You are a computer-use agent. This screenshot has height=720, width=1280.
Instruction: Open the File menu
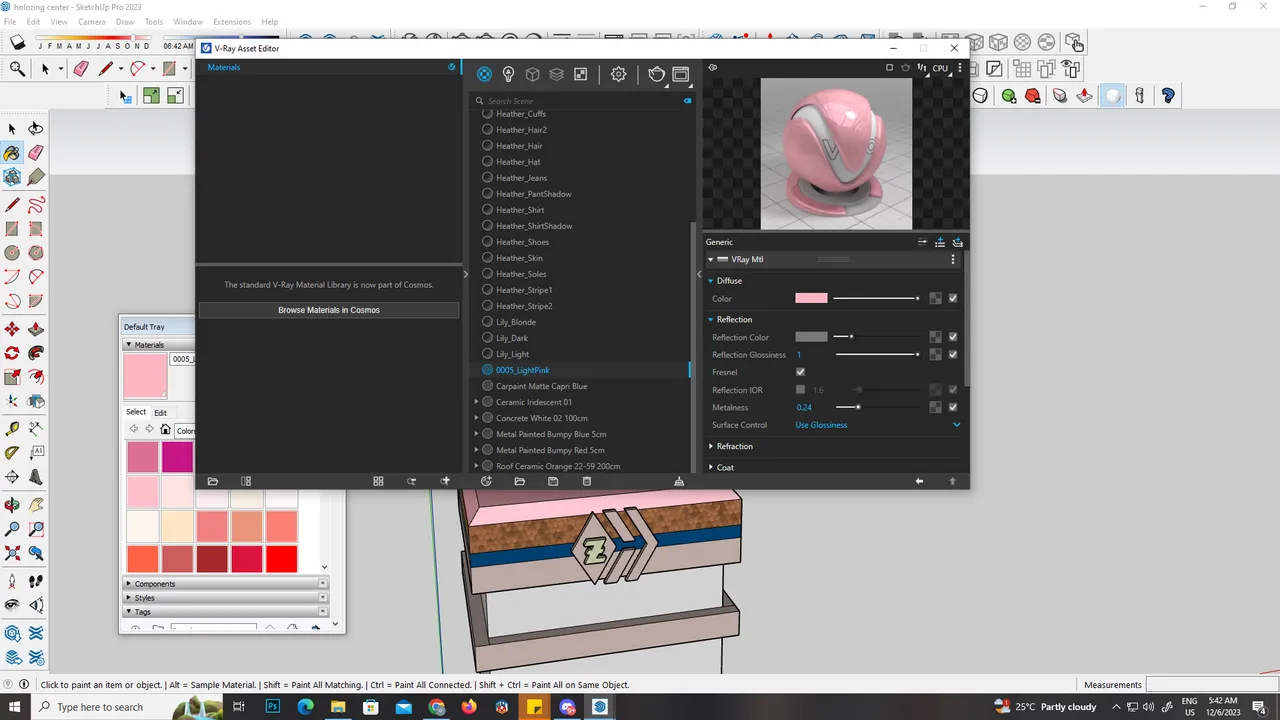9,21
